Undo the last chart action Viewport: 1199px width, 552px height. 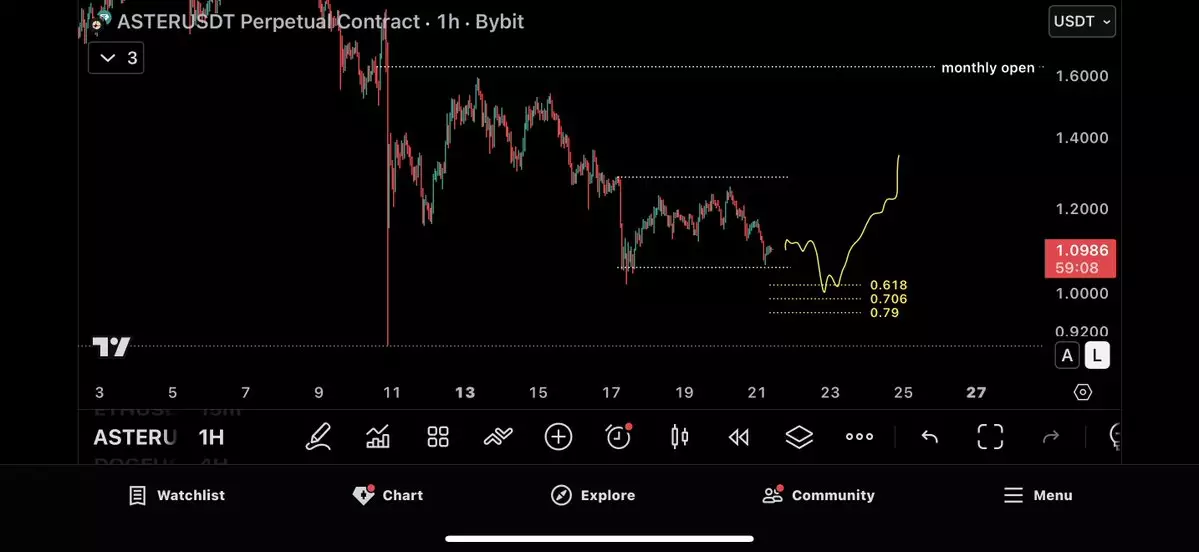coord(929,437)
